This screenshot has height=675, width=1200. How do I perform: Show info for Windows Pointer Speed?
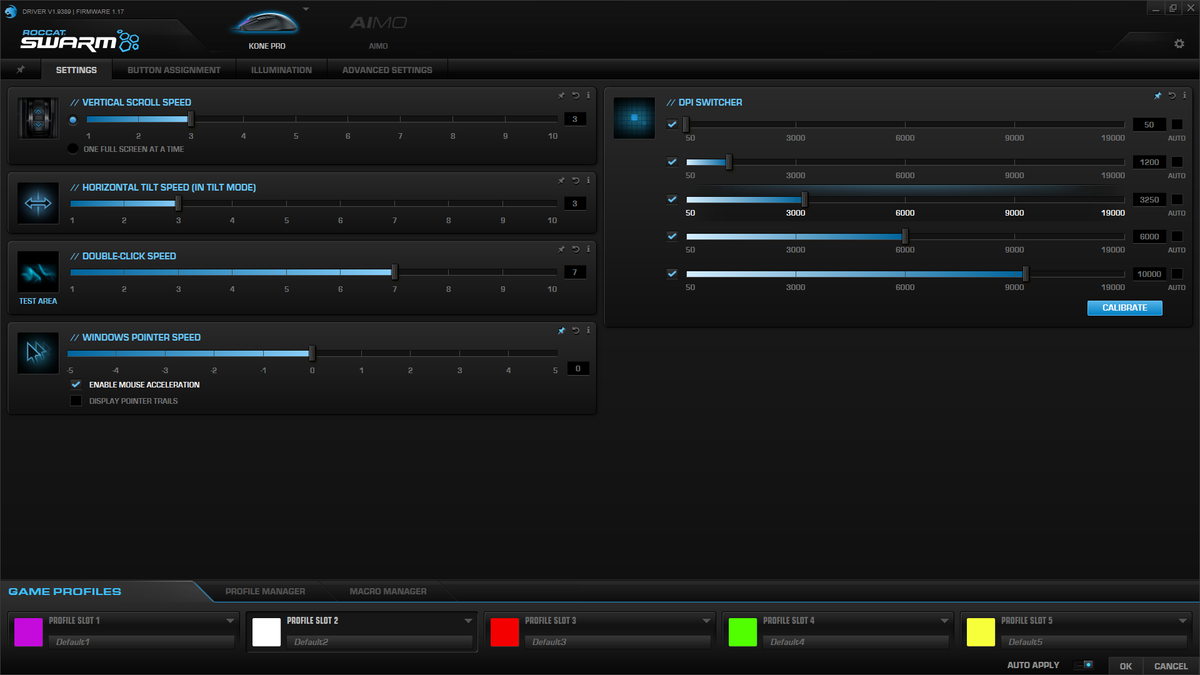click(x=588, y=330)
